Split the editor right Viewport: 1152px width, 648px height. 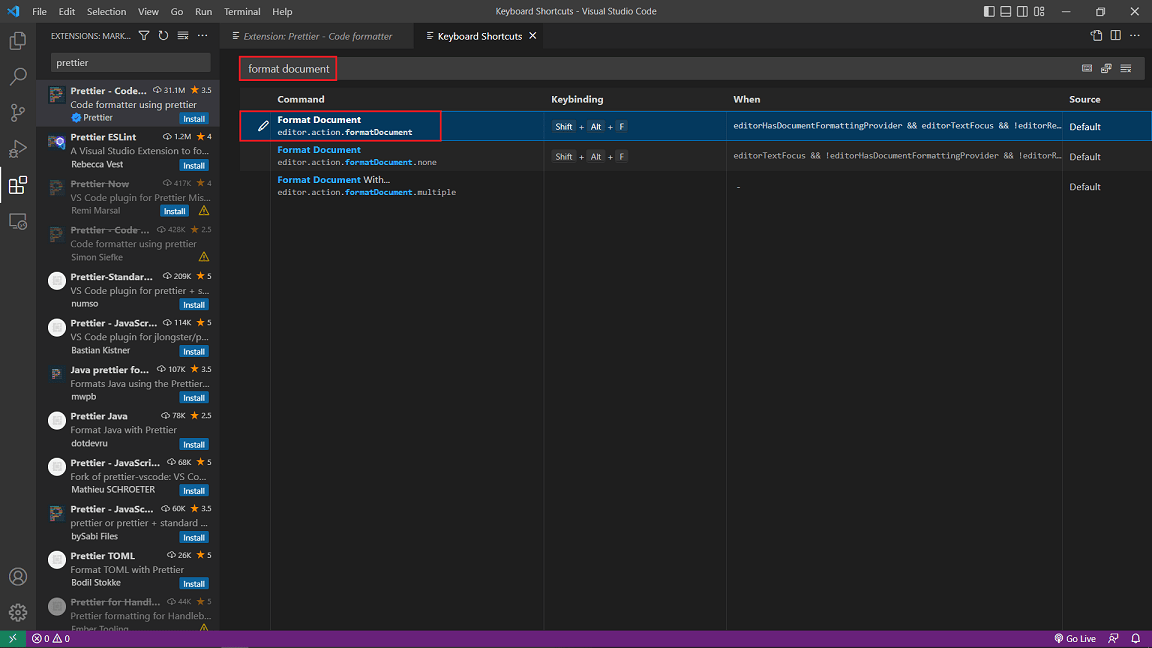[x=1115, y=35]
